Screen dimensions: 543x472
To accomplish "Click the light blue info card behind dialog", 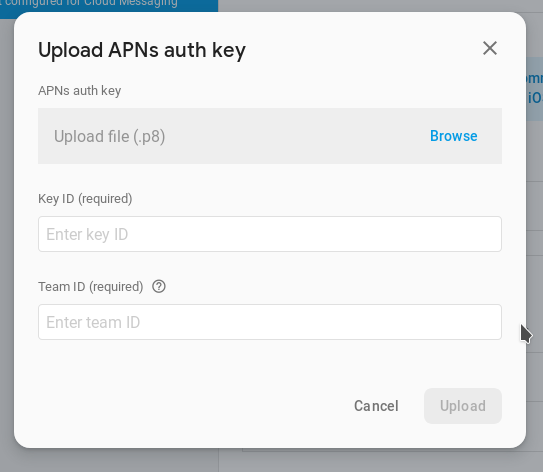I will [x=534, y=89].
